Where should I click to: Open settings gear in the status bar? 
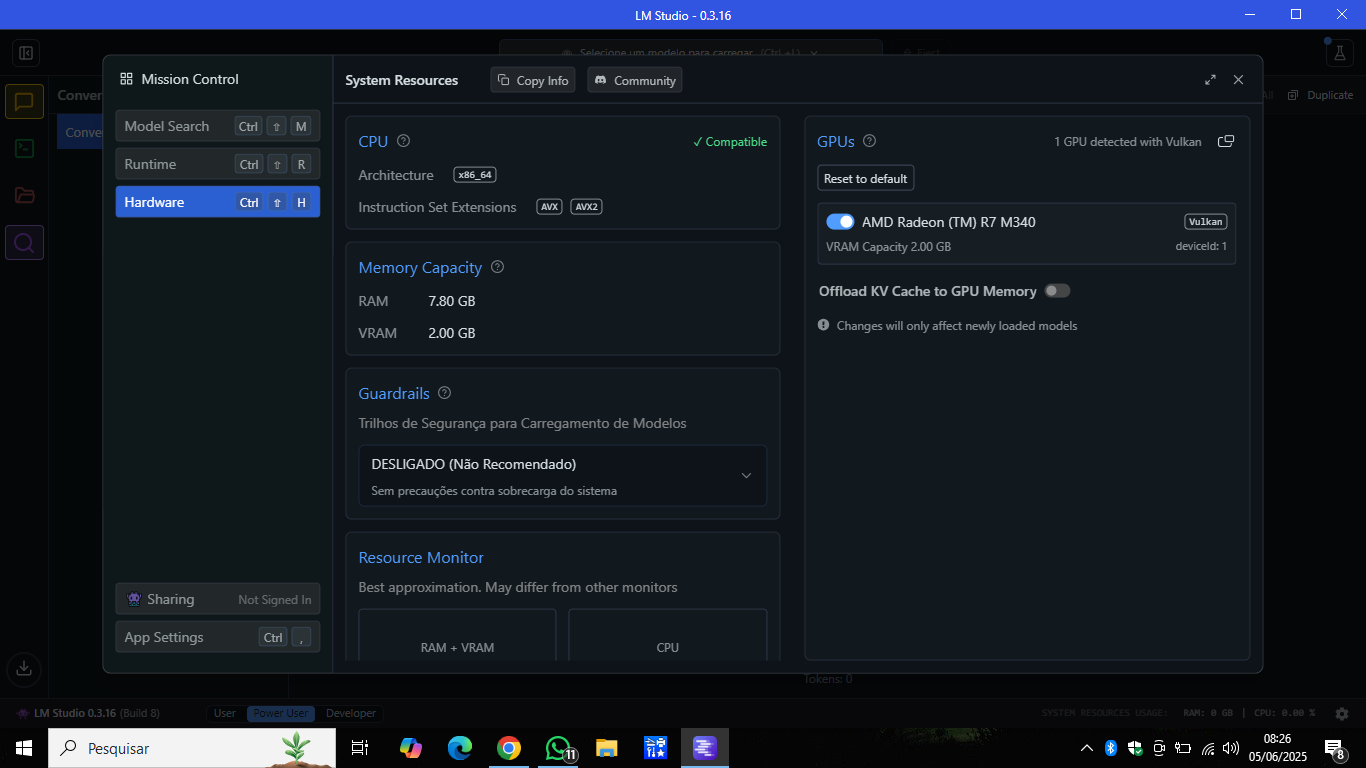point(1340,713)
